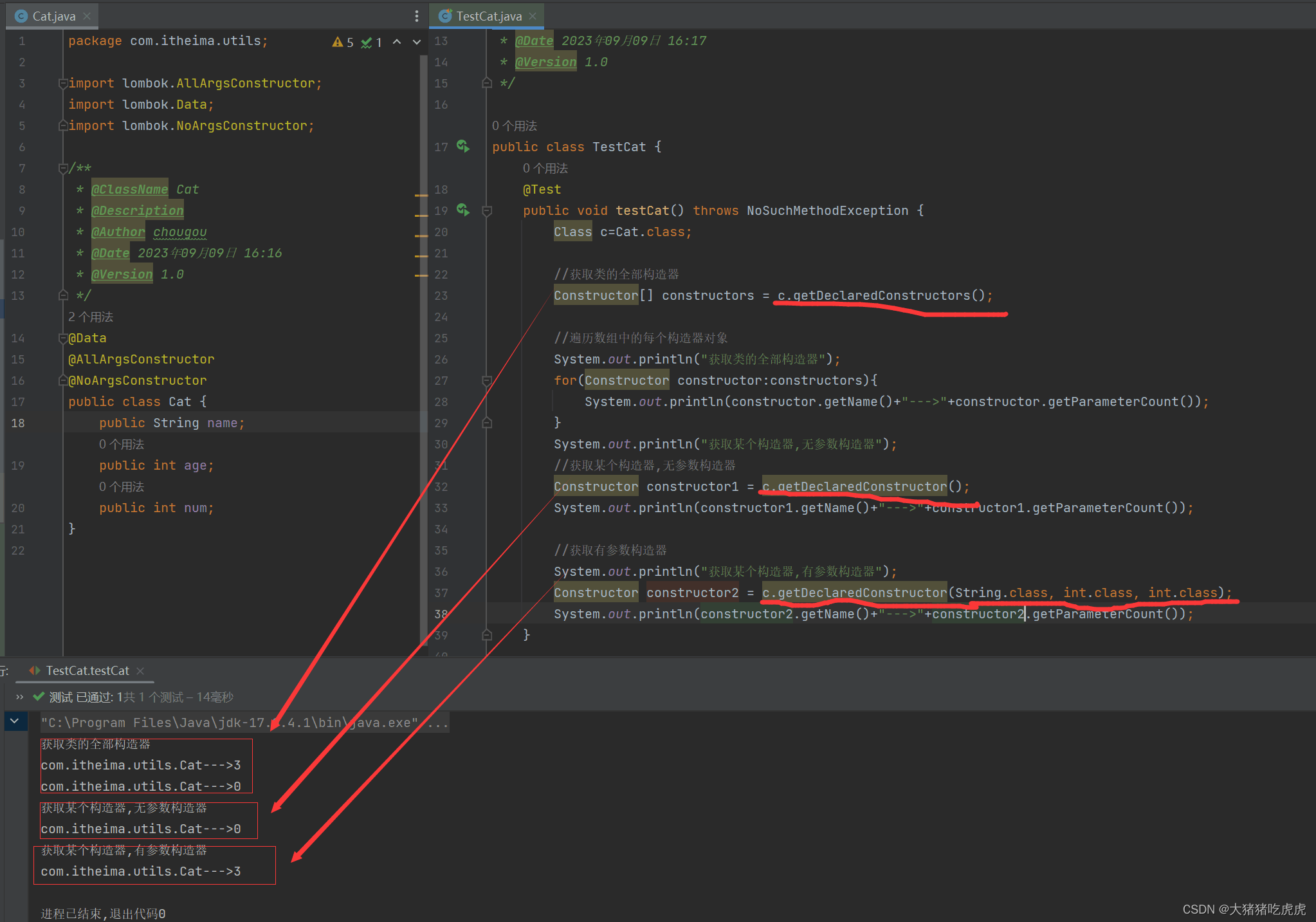Image resolution: width=1316 pixels, height=922 pixels.
Task: Click the typo check indicator showing 1
Action: click(x=372, y=42)
